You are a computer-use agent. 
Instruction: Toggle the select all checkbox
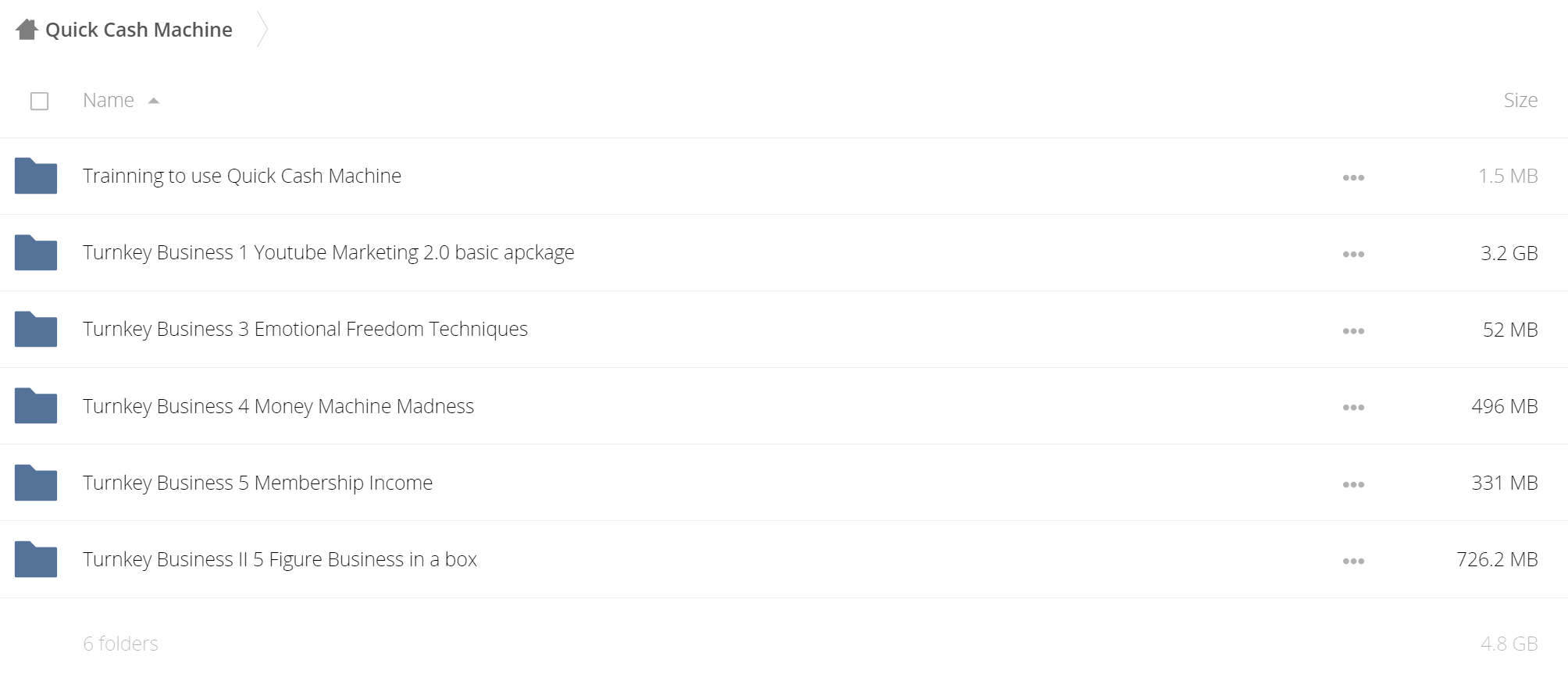(39, 101)
